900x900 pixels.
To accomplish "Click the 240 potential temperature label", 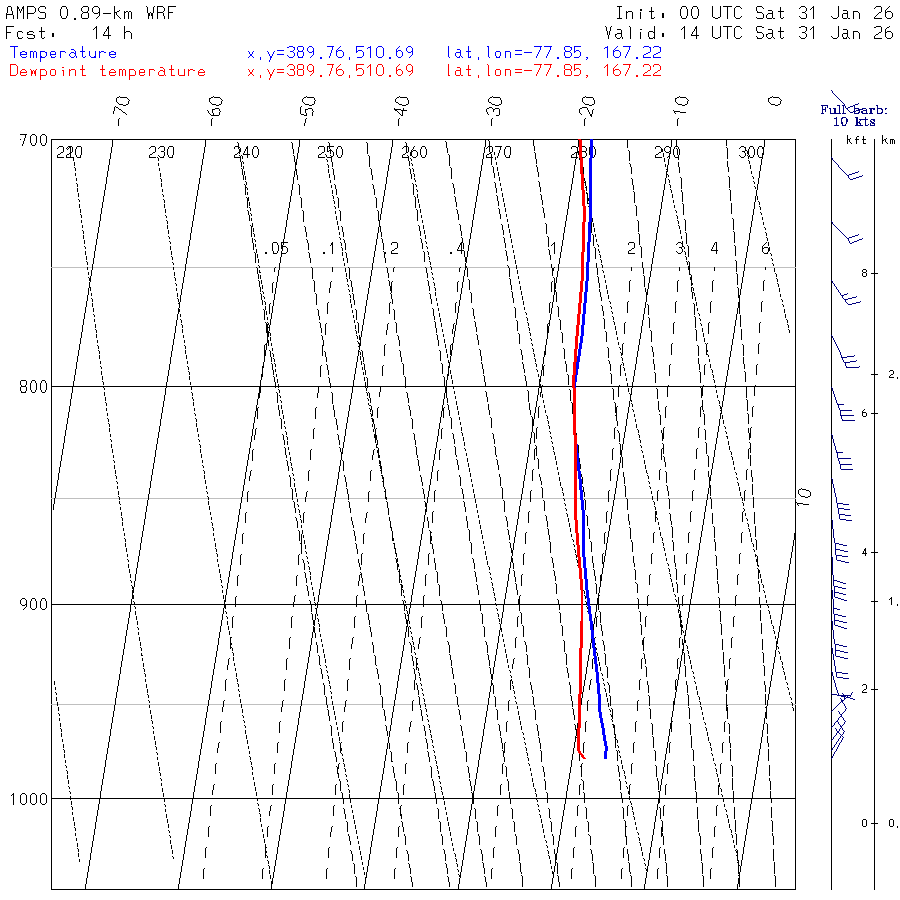I will point(246,153).
